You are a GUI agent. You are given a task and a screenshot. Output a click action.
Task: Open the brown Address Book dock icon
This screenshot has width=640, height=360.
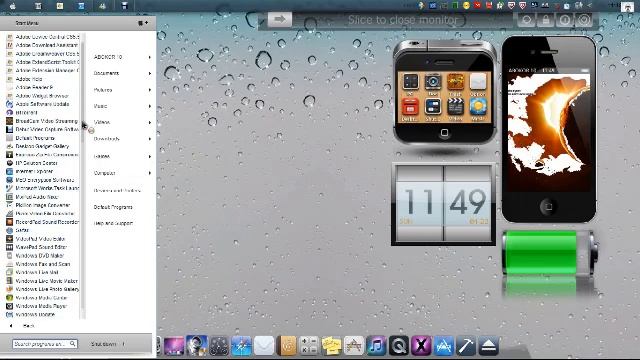pos(287,346)
